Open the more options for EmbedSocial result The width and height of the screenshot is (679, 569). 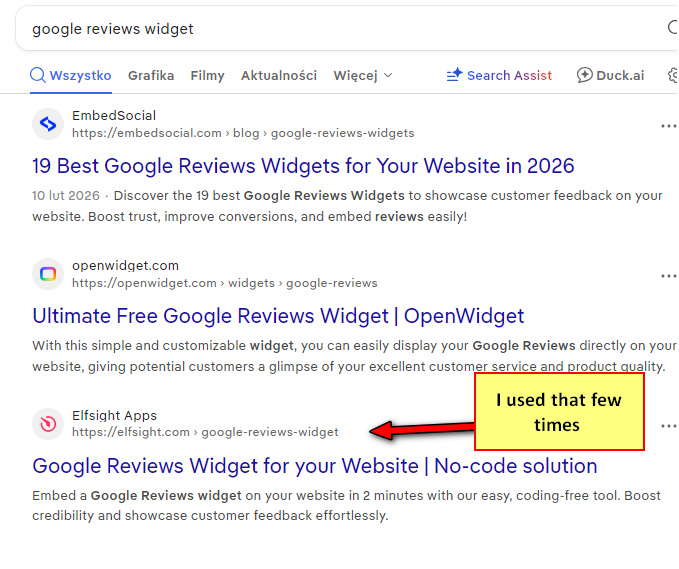pos(669,126)
